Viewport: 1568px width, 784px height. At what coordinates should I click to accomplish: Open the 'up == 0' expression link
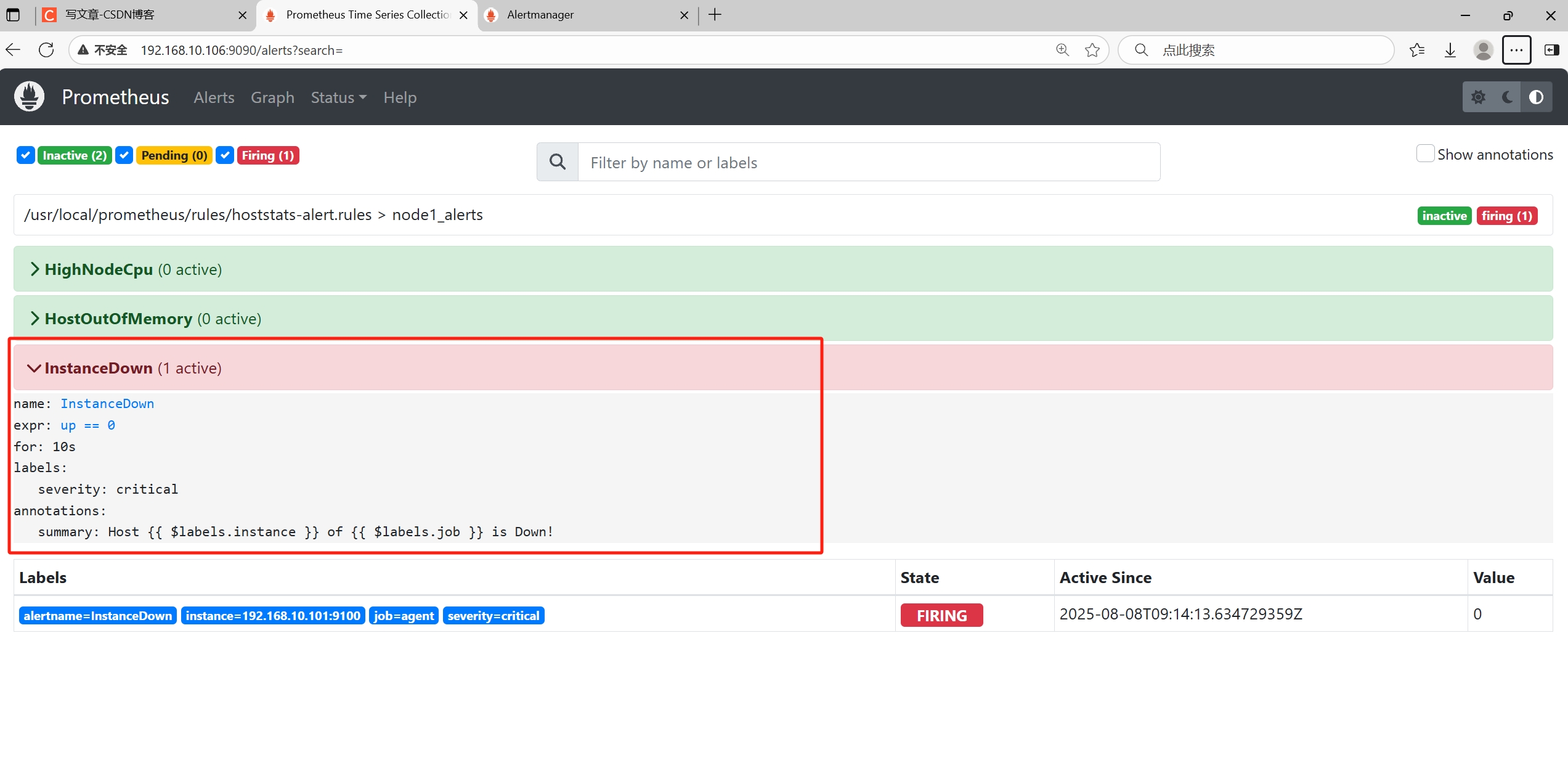click(x=87, y=425)
